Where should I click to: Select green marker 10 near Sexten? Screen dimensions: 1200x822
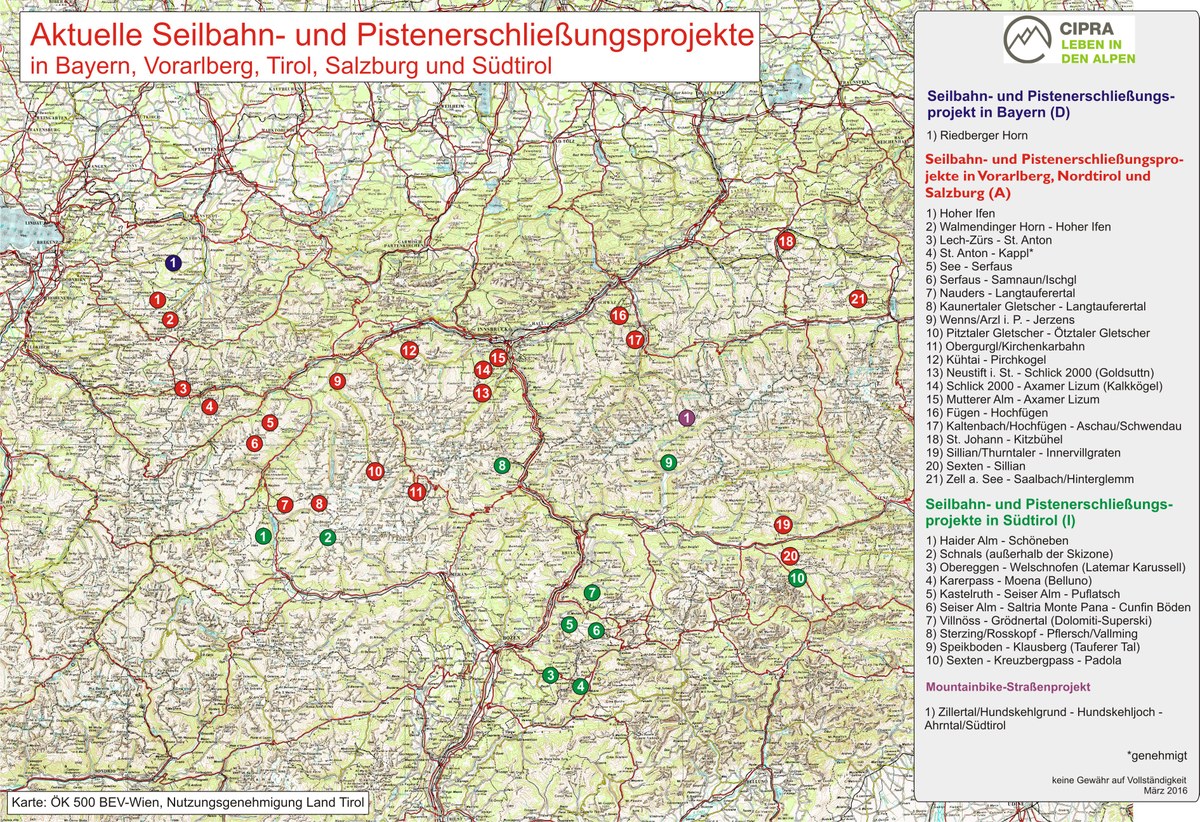click(797, 577)
